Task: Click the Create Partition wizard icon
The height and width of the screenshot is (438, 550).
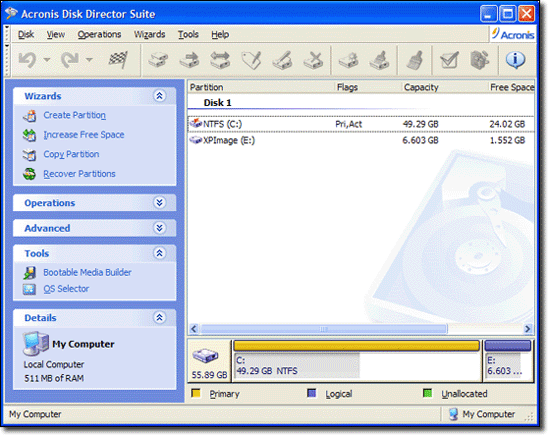Action: [29, 116]
